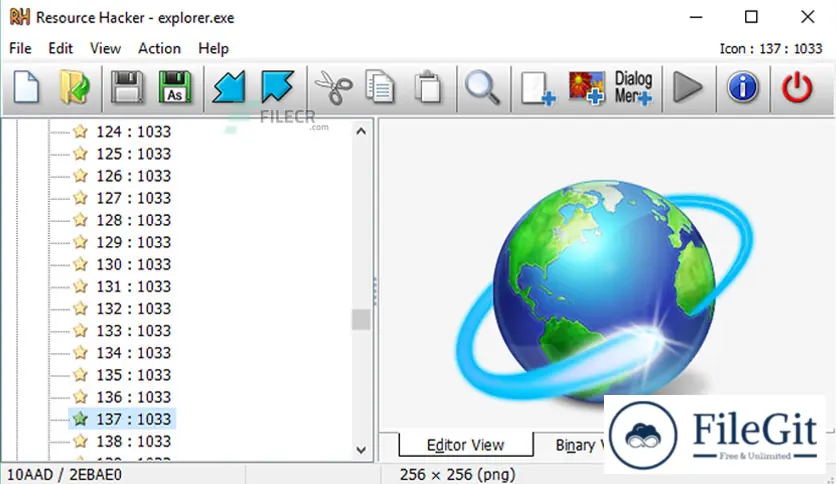The image size is (836, 484).
Task: Click the Dialog Menu add icon
Action: [633, 87]
